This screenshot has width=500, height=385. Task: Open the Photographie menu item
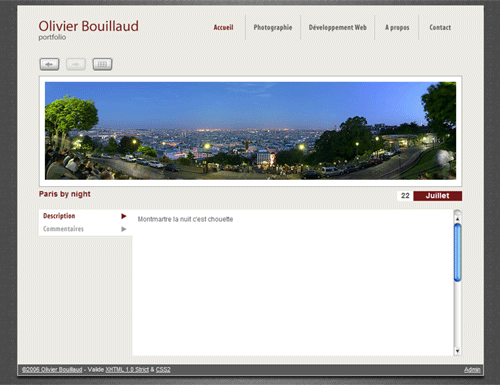[x=273, y=28]
